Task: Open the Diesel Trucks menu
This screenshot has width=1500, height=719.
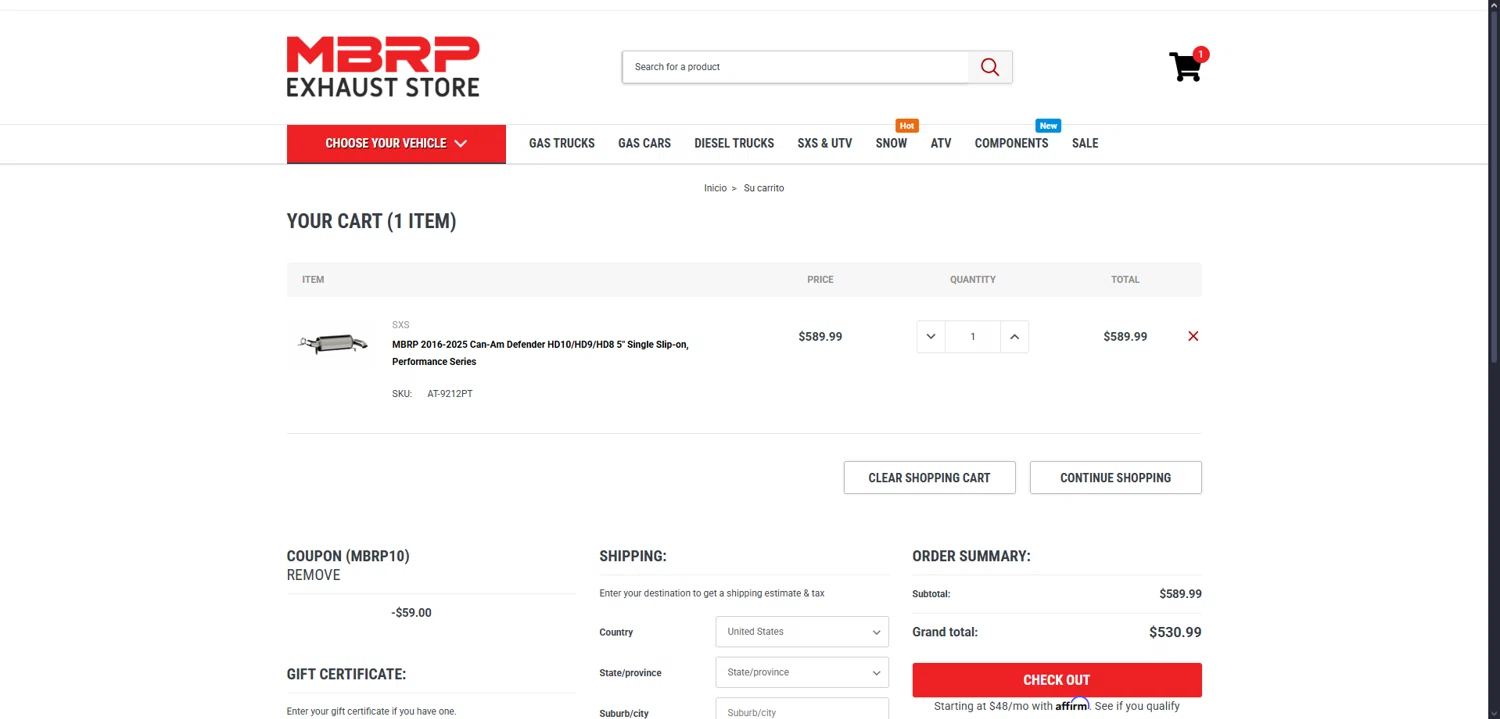Action: point(734,143)
